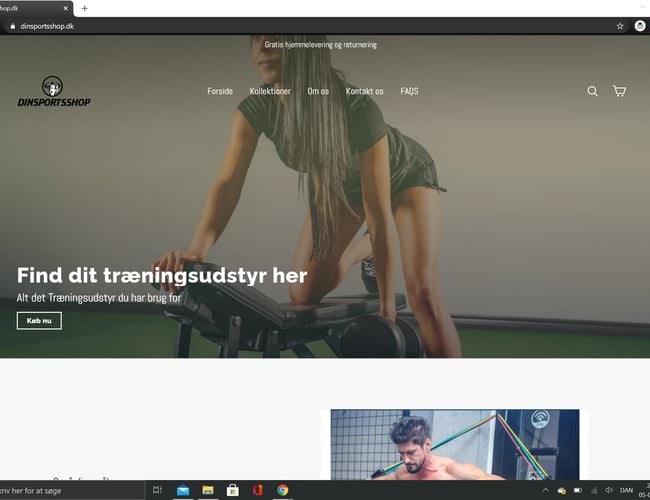Click the padlock site info icon
Viewport: 650px width, 500px height.
12,27
